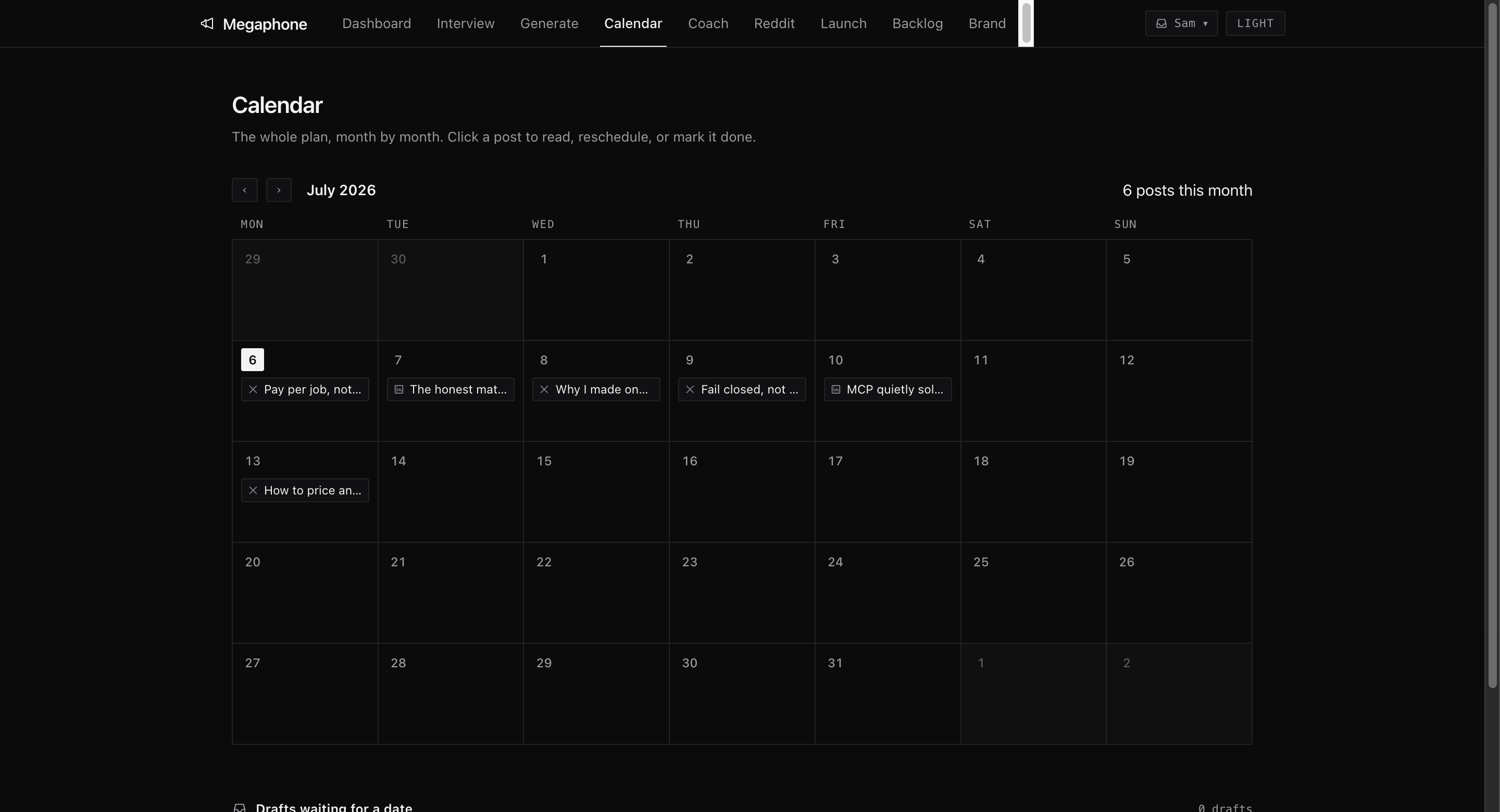Go to next month with right chevron
The width and height of the screenshot is (1500, 812).
(279, 191)
